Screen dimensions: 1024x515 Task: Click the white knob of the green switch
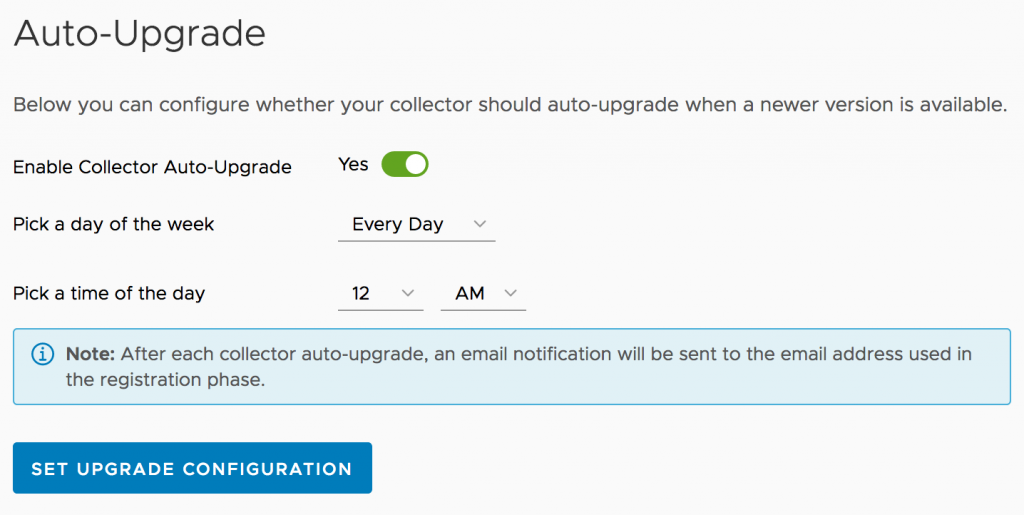[415, 164]
